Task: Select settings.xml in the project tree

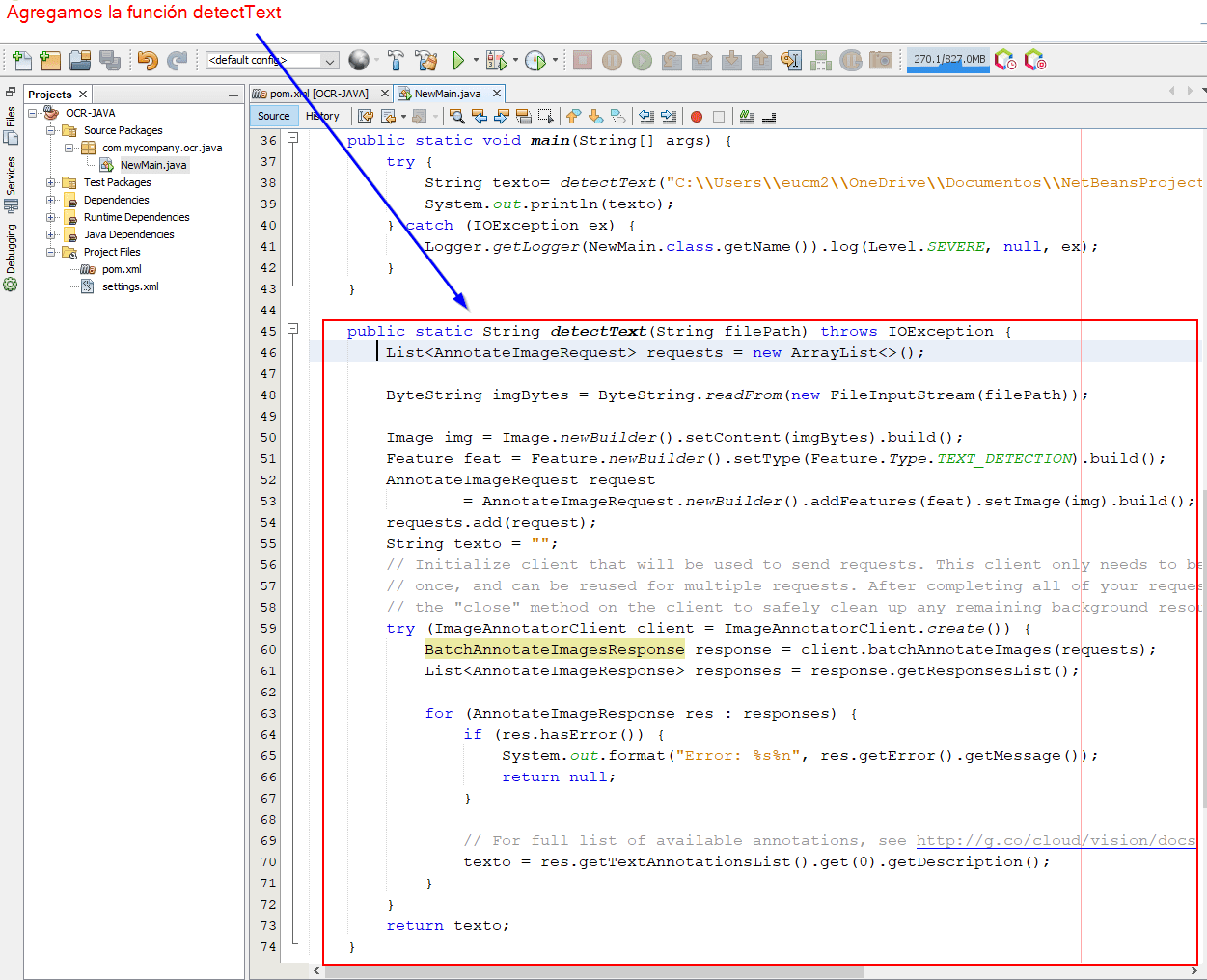Action: click(130, 286)
